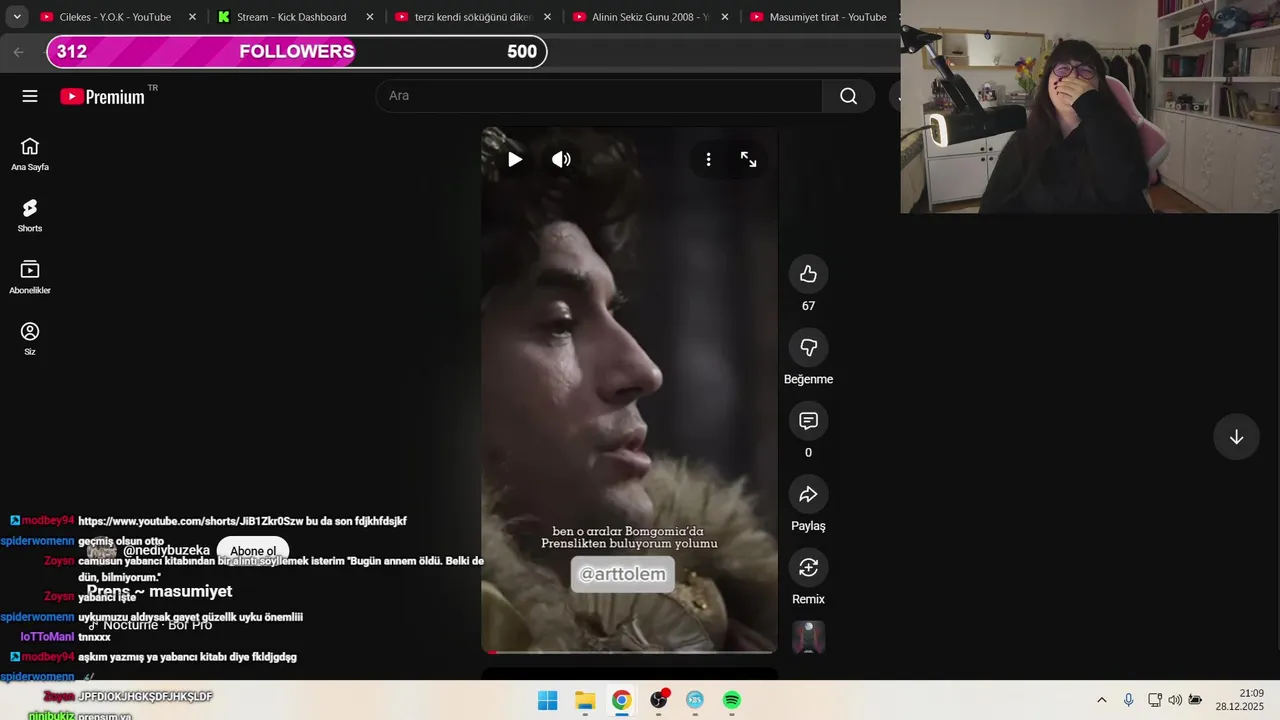Open OBS Studio from the taskbar
Viewport: 1280px width, 720px height.
point(659,700)
